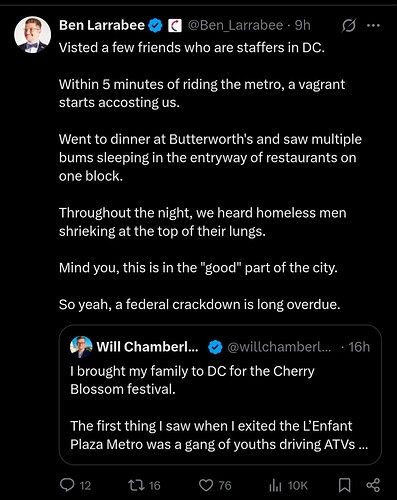Expand the truncated quoted post at the ellipsis
The height and width of the screenshot is (500, 397).
[363, 445]
